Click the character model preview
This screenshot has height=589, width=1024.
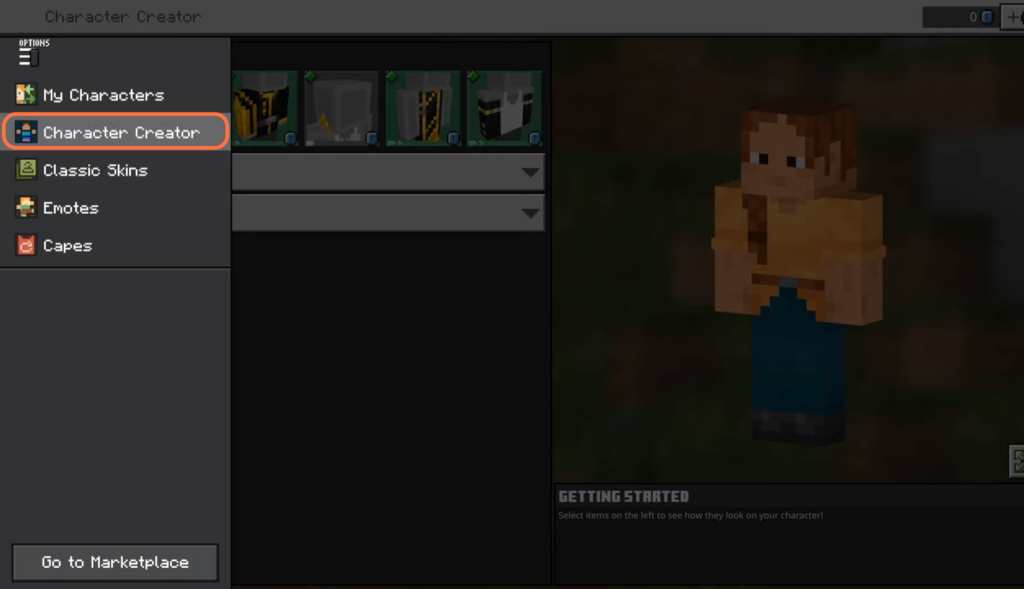(798, 274)
